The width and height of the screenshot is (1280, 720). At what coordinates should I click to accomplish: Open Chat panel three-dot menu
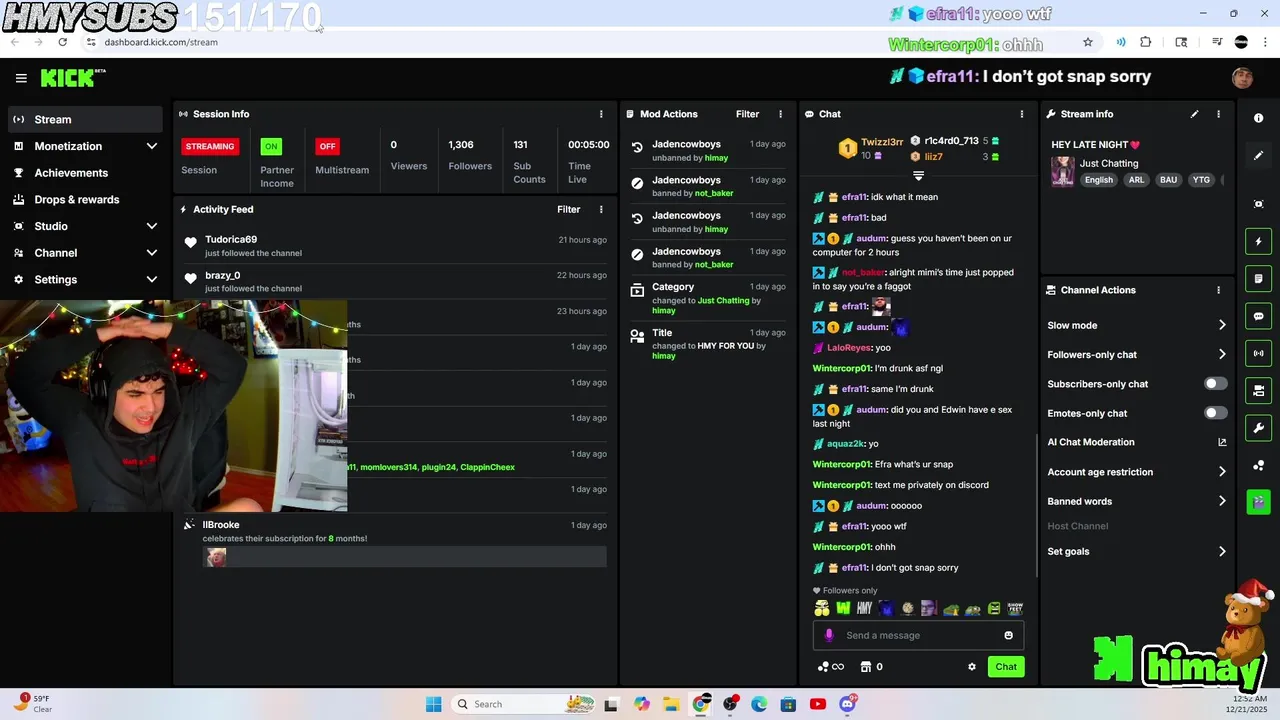(1021, 114)
